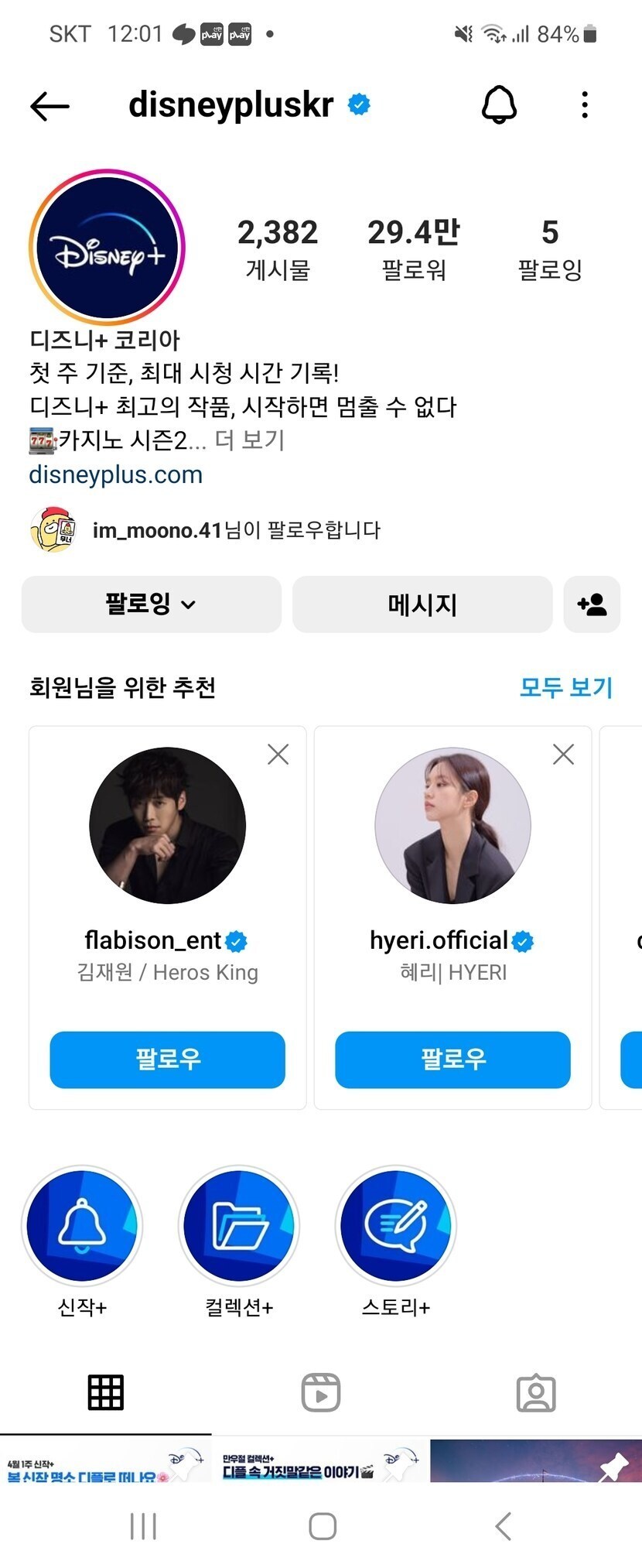Tap 모두 보기 to see all suggestions

[565, 686]
